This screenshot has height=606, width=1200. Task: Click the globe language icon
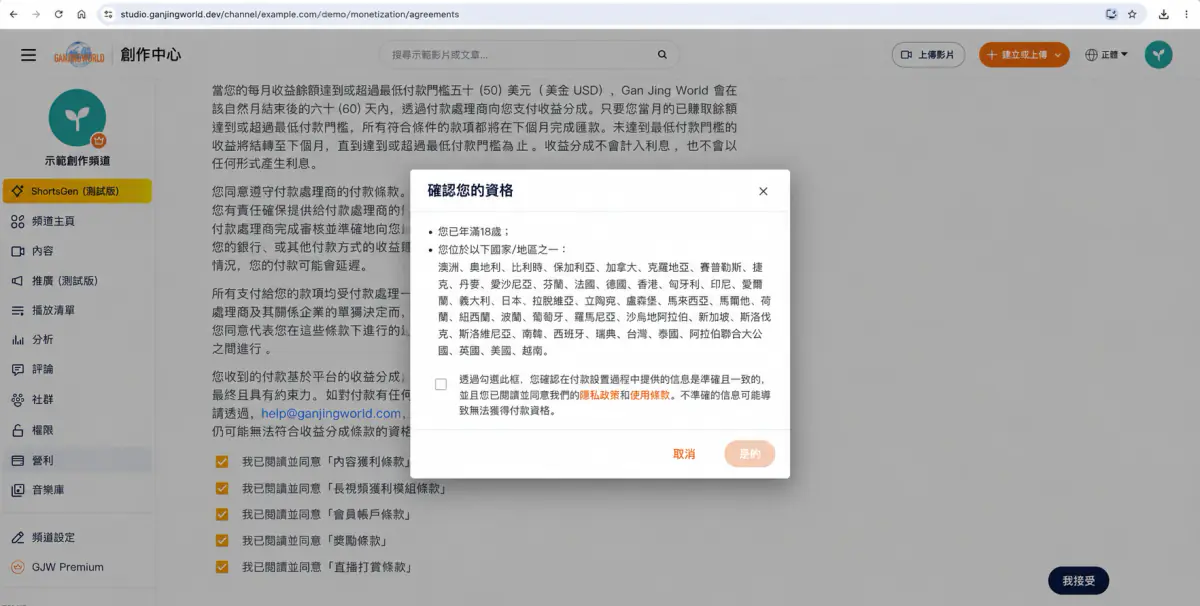(x=1091, y=55)
